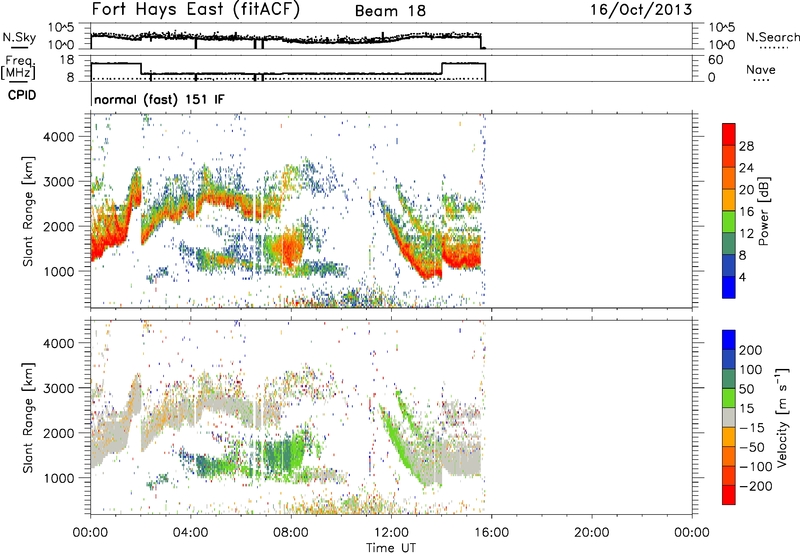Click the '28' Power colorbar tick label

[x=746, y=146]
